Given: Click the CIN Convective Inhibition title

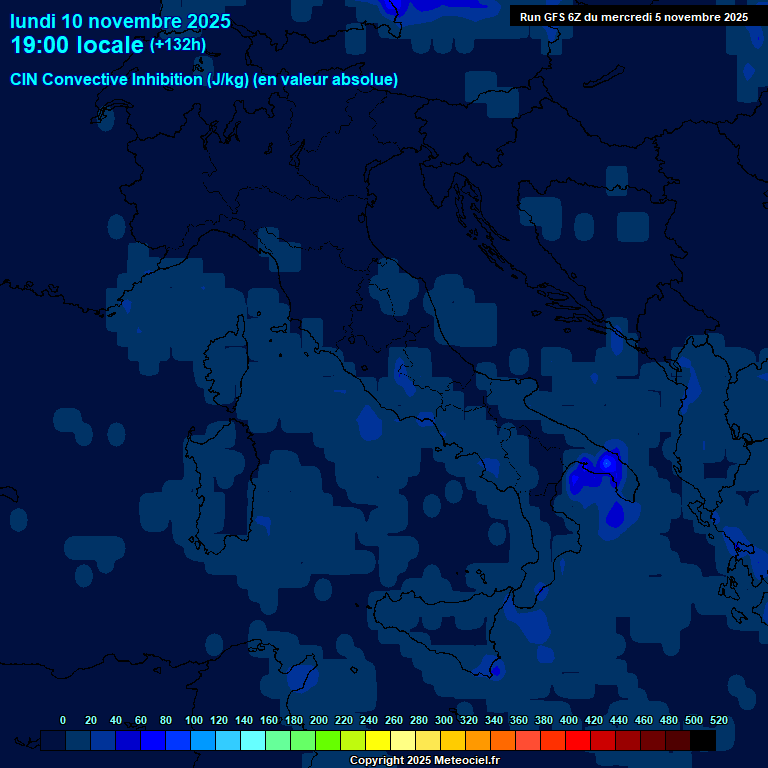Looking at the screenshot, I should point(204,80).
